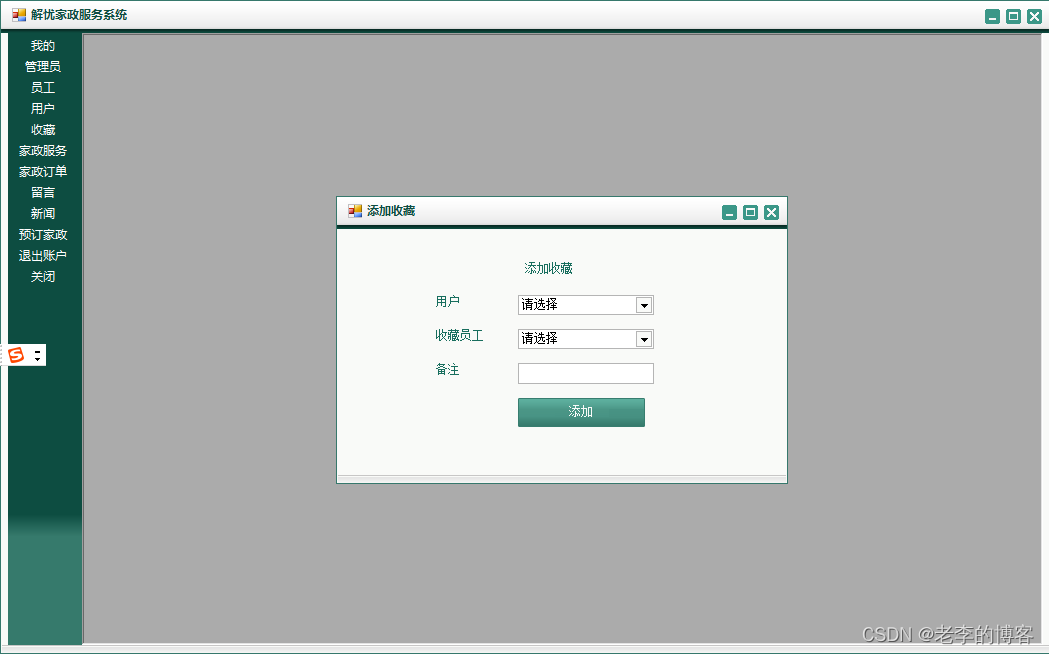Maximize the main application window
1049x654 pixels.
pos(1013,17)
